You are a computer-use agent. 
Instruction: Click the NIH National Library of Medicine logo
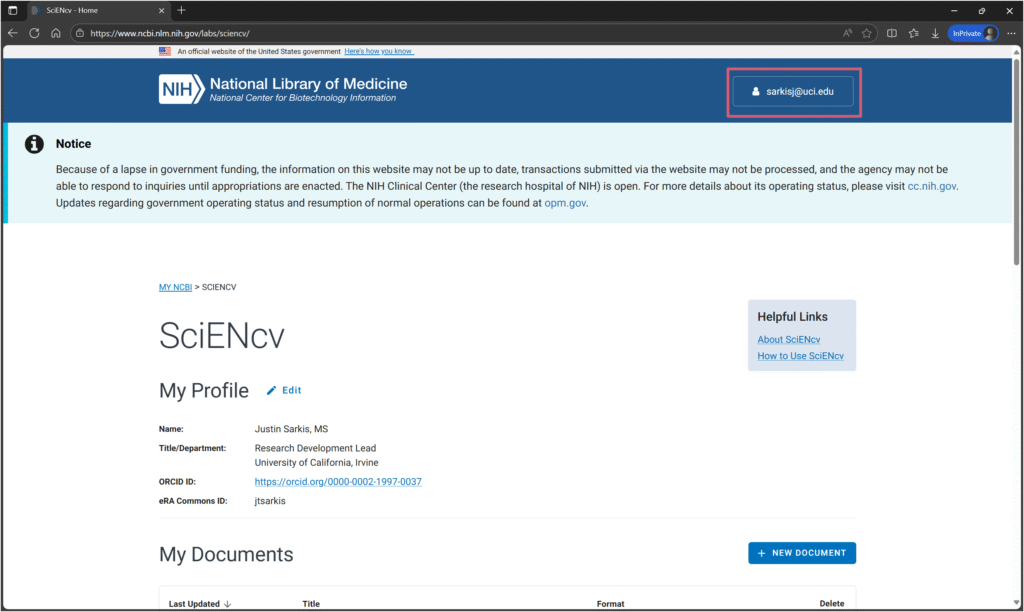(283, 89)
